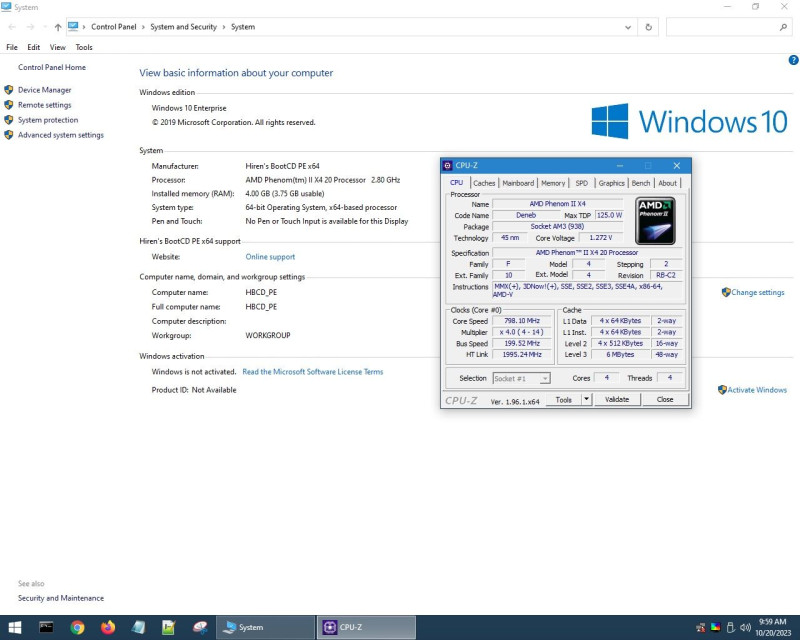Image resolution: width=800 pixels, height=640 pixels.
Task: Click the Back navigation arrow
Action: [12, 27]
